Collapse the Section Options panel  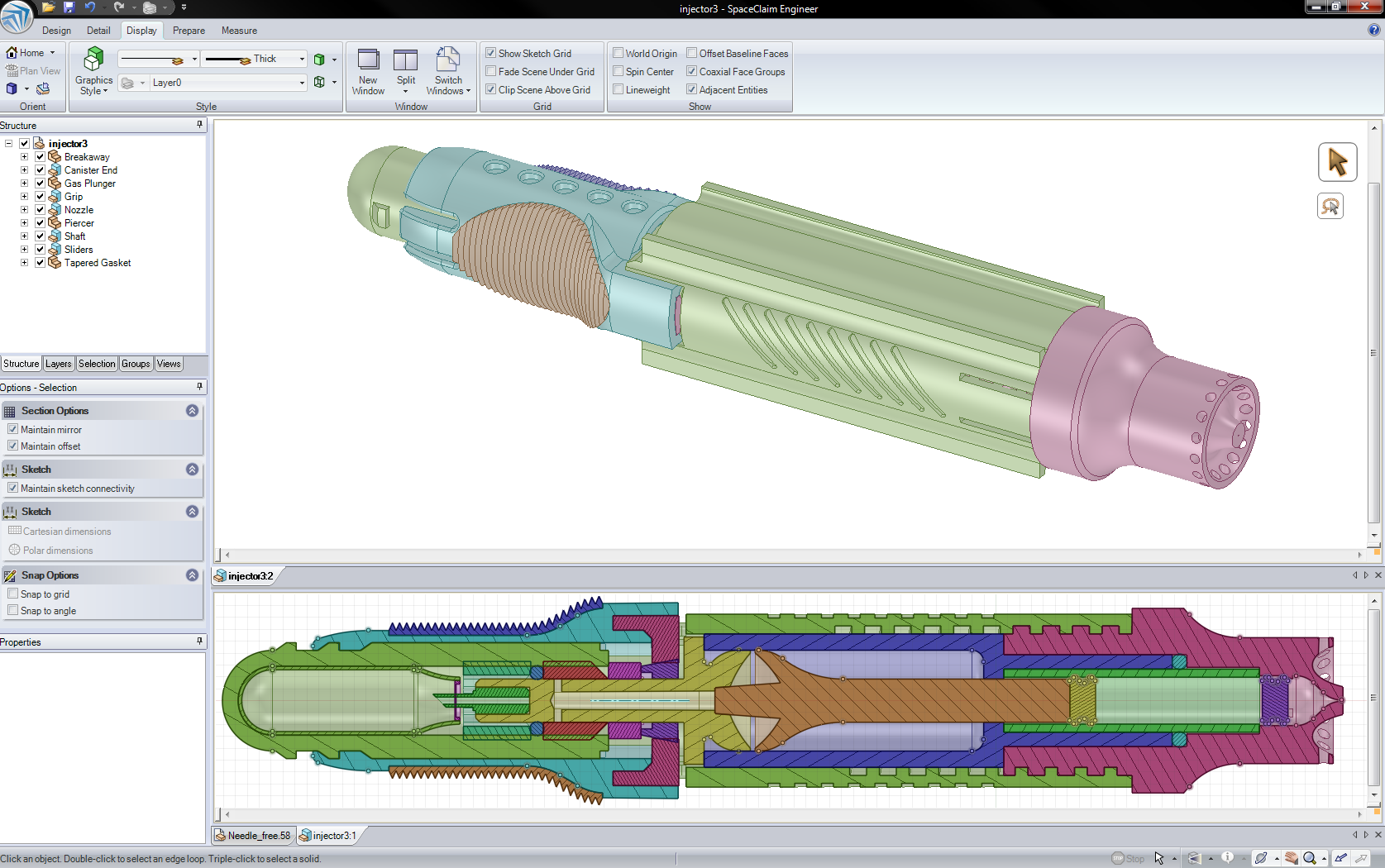[x=192, y=411]
